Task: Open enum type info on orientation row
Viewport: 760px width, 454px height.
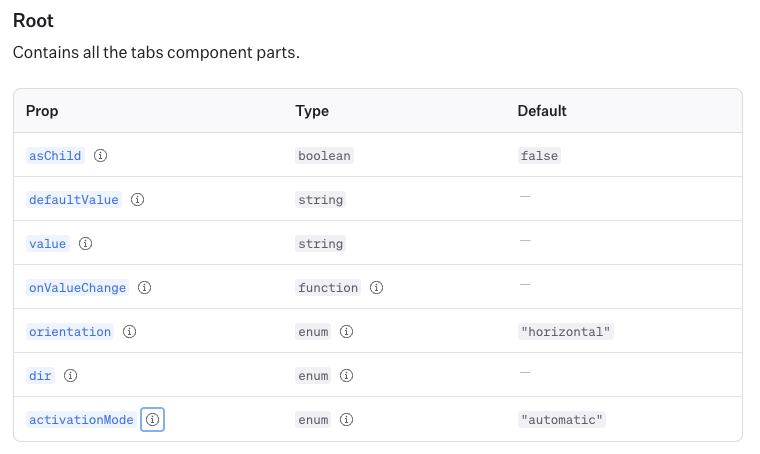Action: [x=347, y=332]
